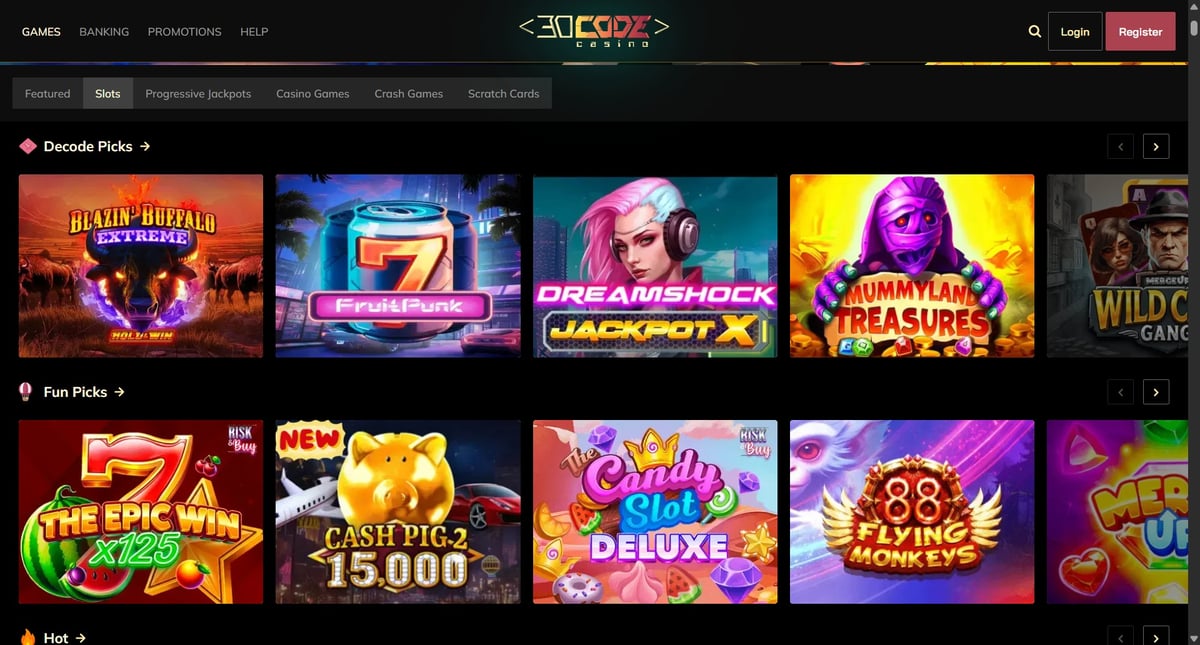Advance Decode Picks carousel with right arrow
This screenshot has height=645, width=1200.
click(x=1156, y=146)
